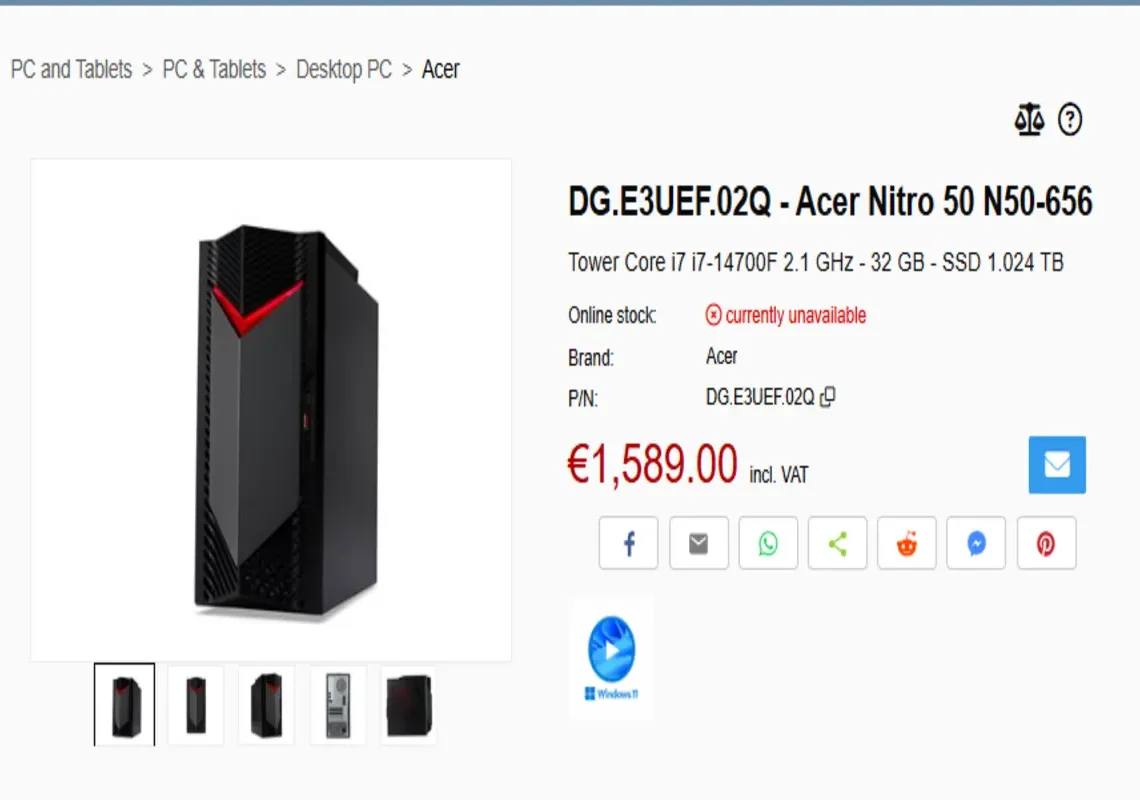Share the product on Reddit

tap(907, 543)
